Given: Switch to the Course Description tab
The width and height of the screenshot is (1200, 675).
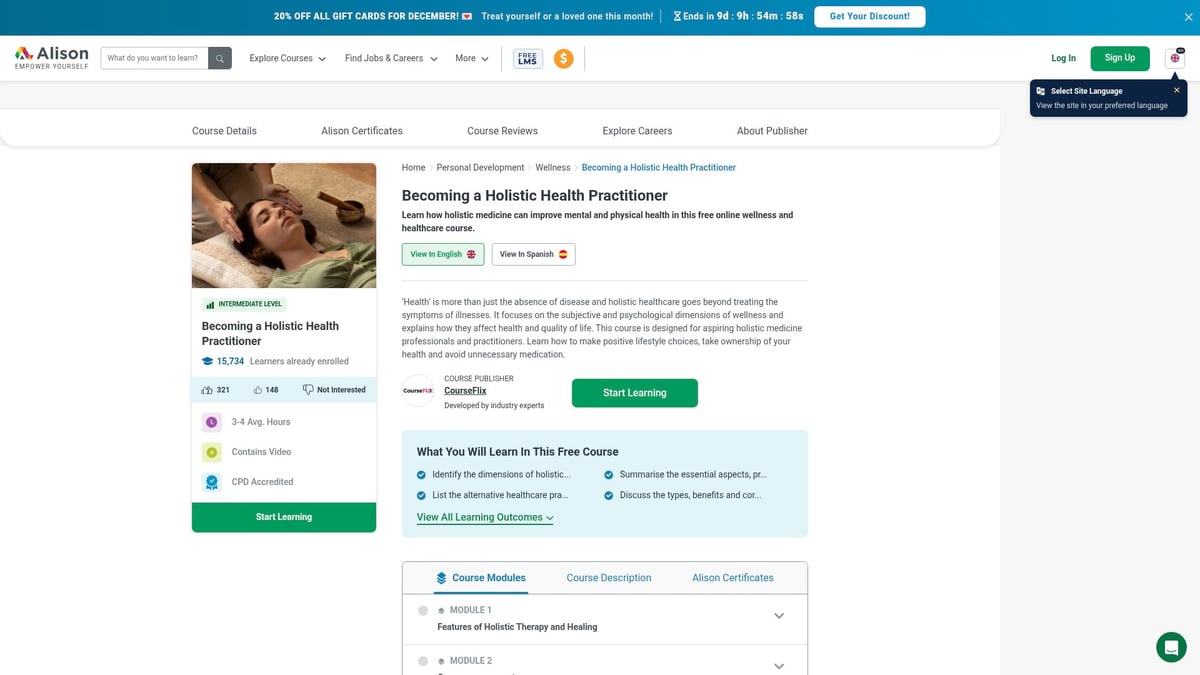Looking at the screenshot, I should 609,578.
